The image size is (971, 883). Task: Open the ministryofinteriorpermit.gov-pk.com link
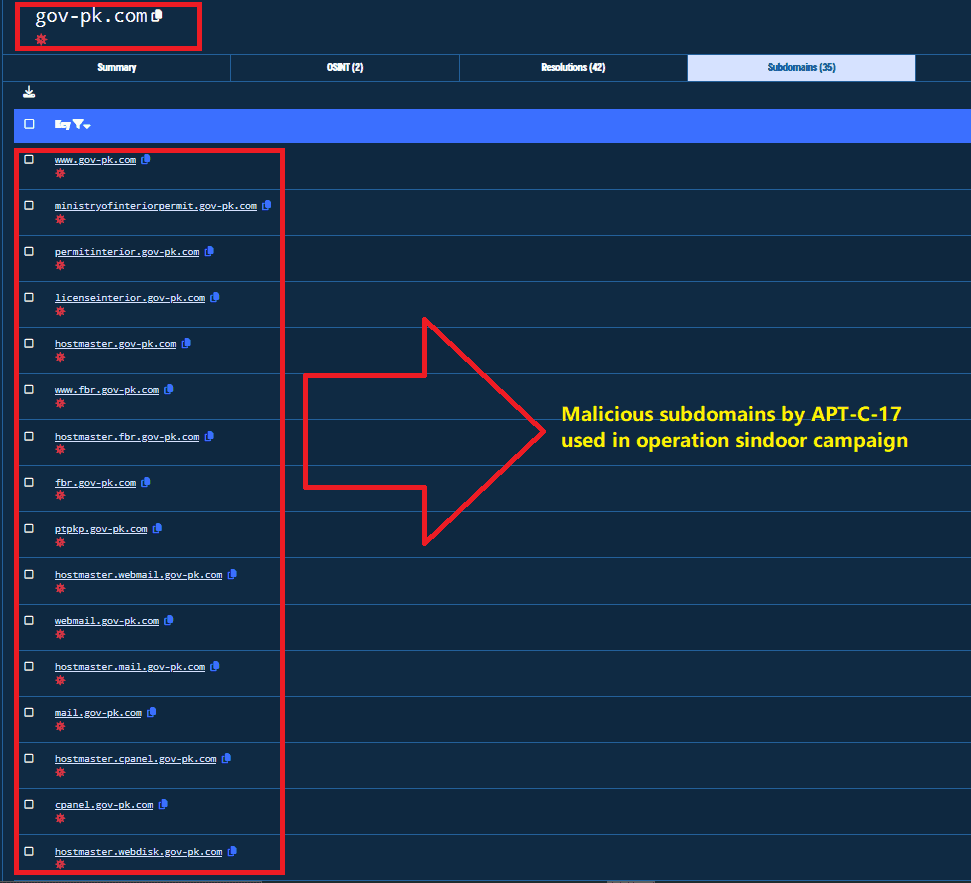tap(155, 205)
